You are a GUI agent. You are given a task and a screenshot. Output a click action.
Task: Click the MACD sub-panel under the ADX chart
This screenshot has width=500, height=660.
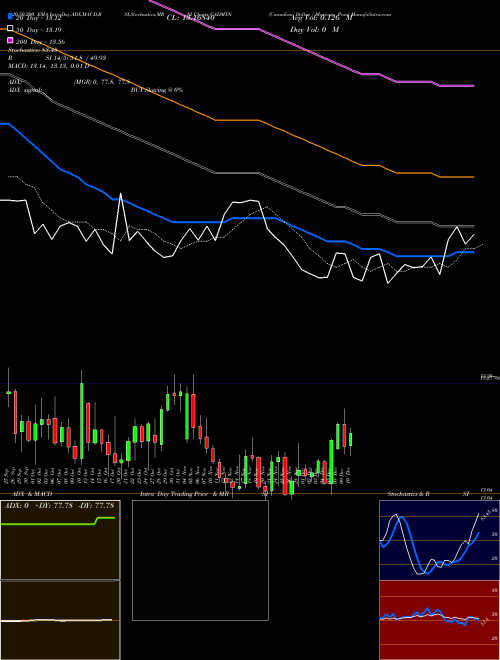point(60,620)
